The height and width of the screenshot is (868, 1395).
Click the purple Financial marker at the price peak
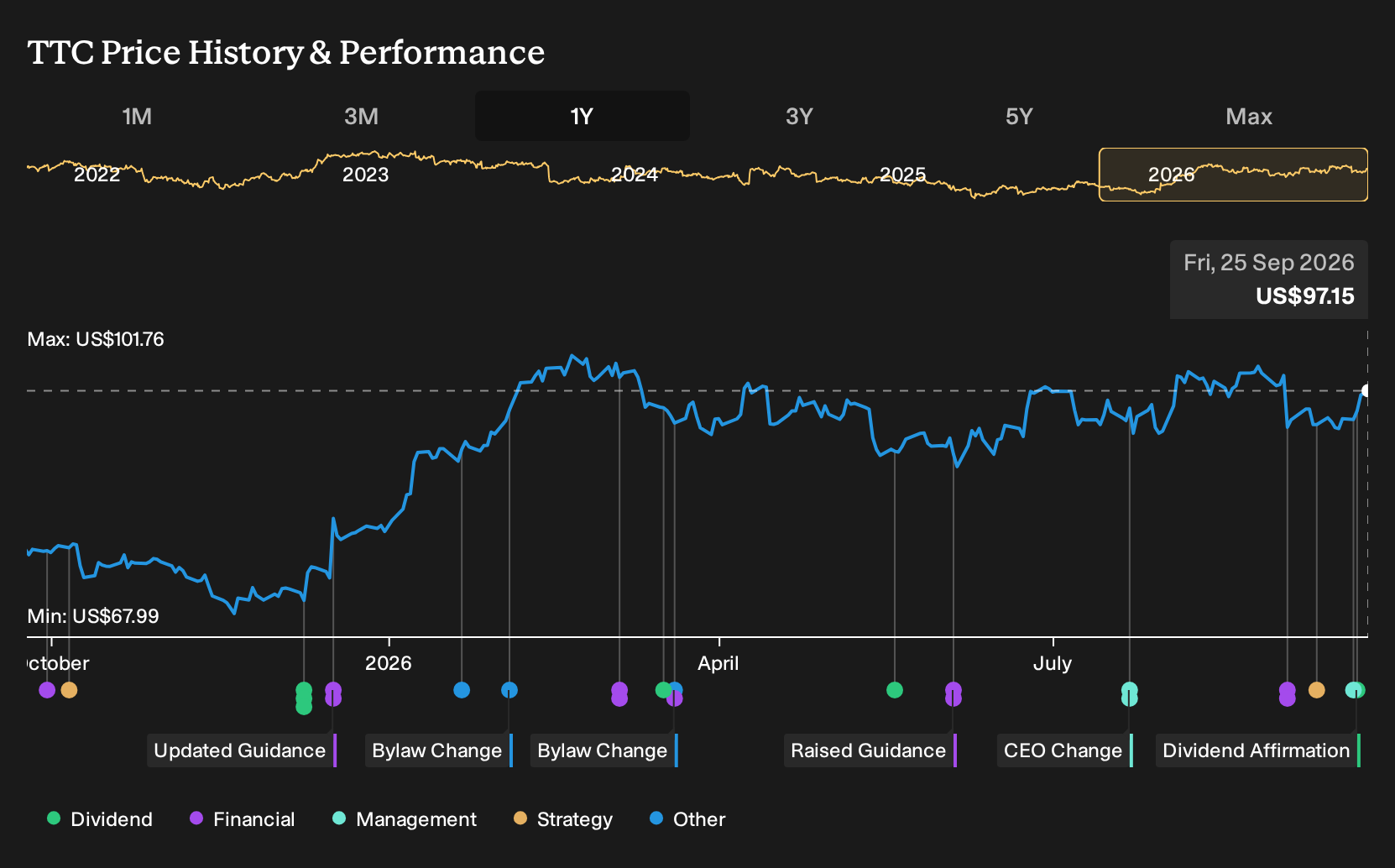tap(619, 694)
